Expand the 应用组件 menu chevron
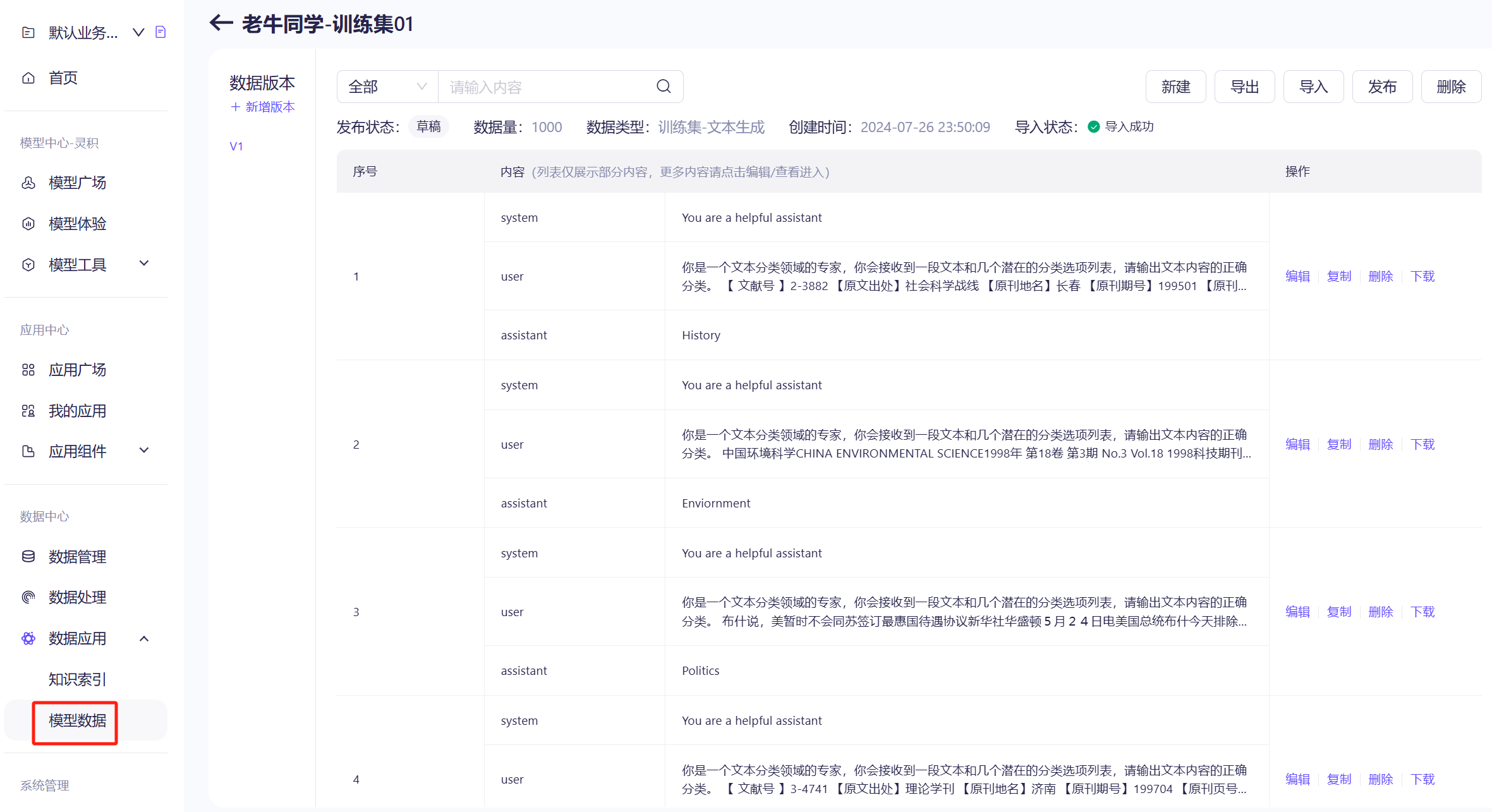Screen dimensions: 1492x812 (x=144, y=451)
